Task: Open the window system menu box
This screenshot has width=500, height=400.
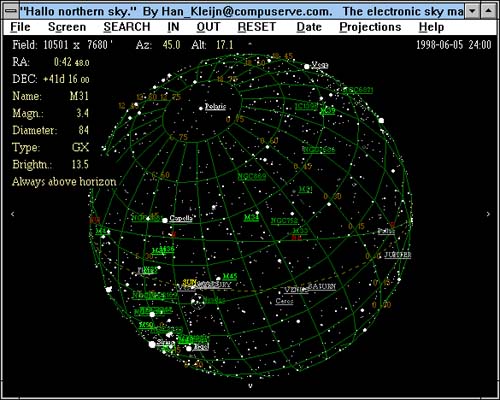Action: pos(11,11)
